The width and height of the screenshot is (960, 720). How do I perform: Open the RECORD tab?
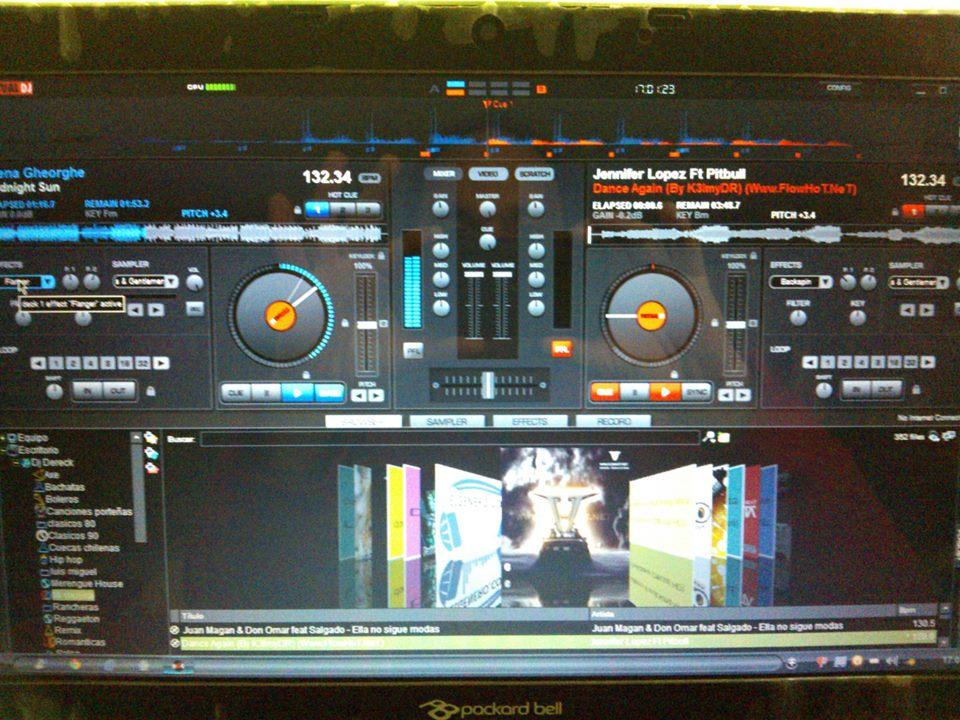[613, 421]
